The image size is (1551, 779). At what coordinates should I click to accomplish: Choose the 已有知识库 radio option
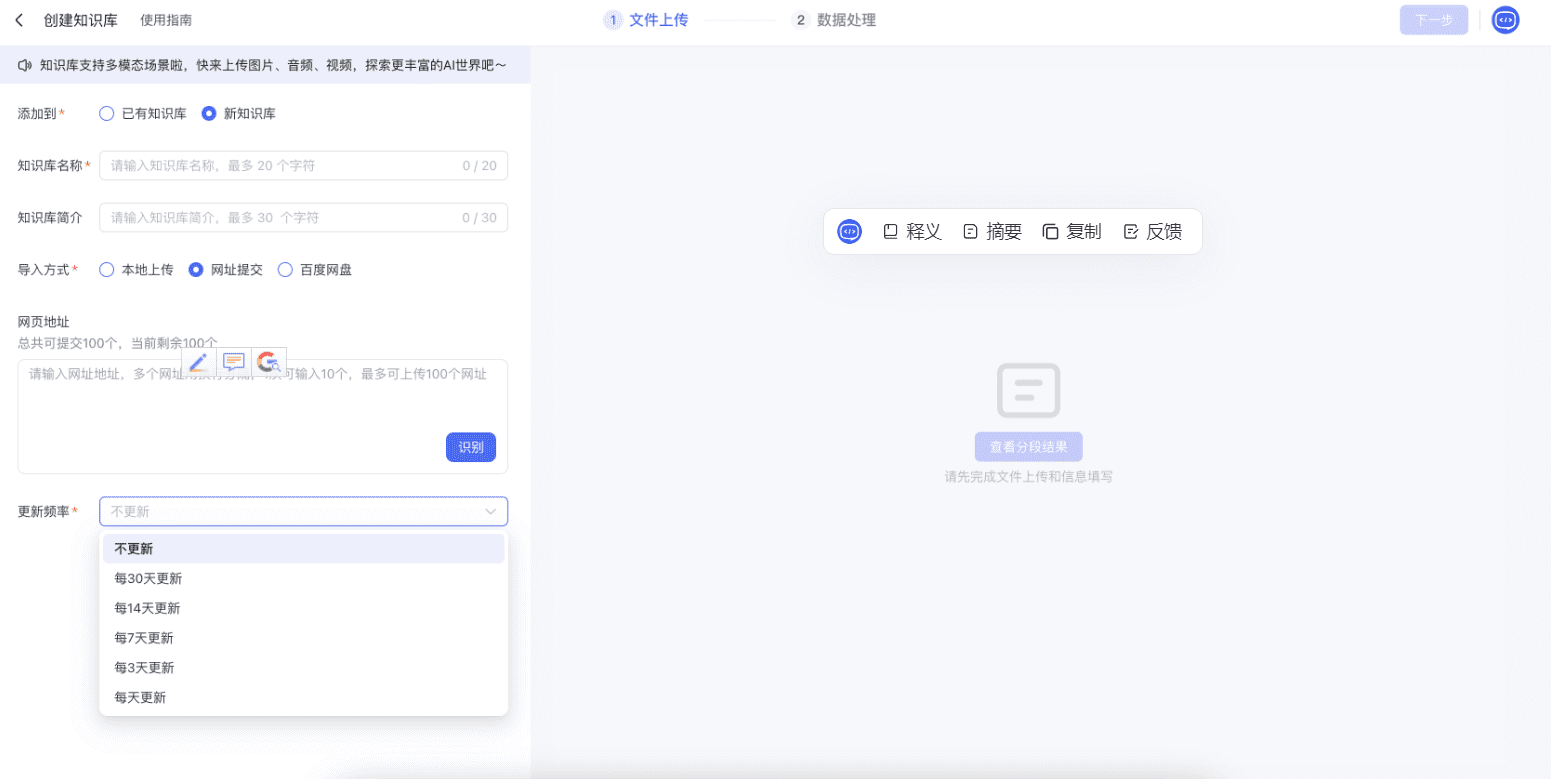[143, 114]
